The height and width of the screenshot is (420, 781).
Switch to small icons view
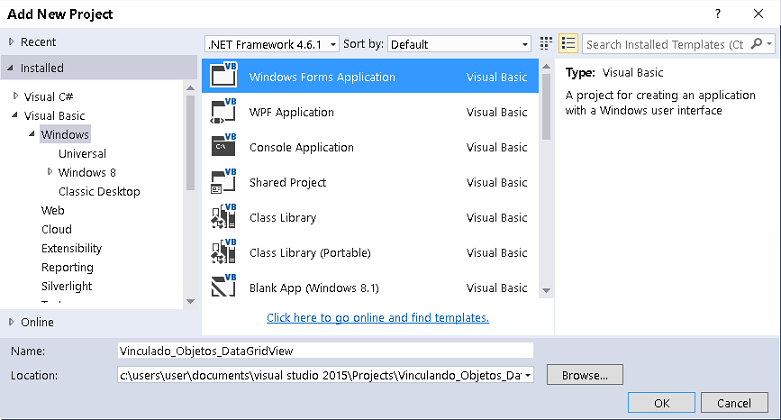(546, 44)
